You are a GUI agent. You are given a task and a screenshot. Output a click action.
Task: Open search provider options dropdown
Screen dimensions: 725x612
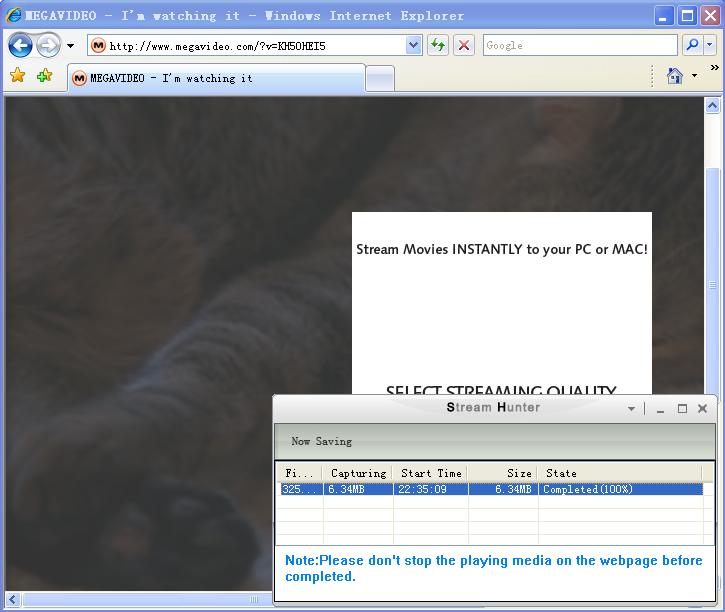coord(710,45)
